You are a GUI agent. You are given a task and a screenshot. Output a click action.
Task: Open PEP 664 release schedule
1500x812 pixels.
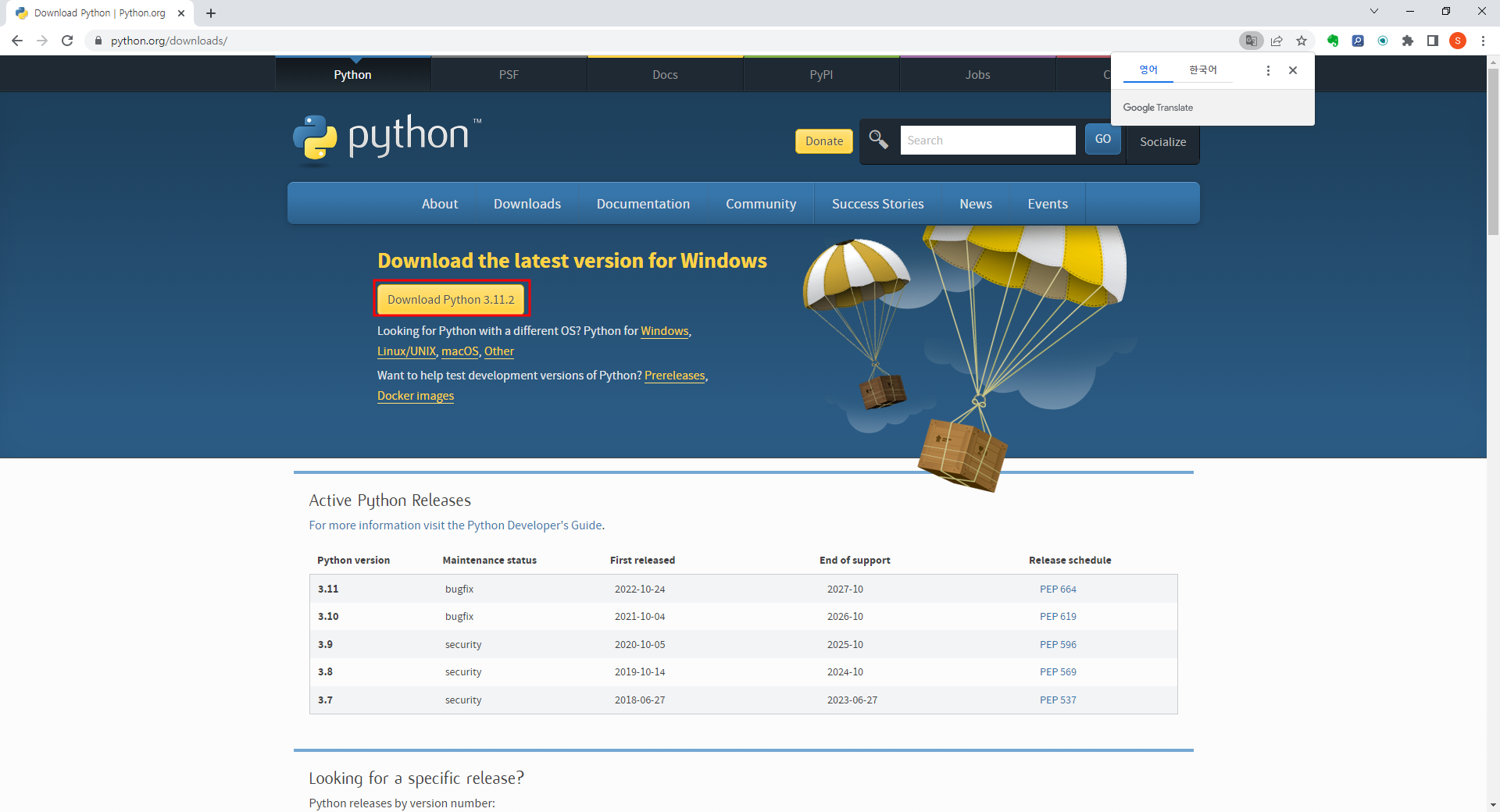(1058, 589)
